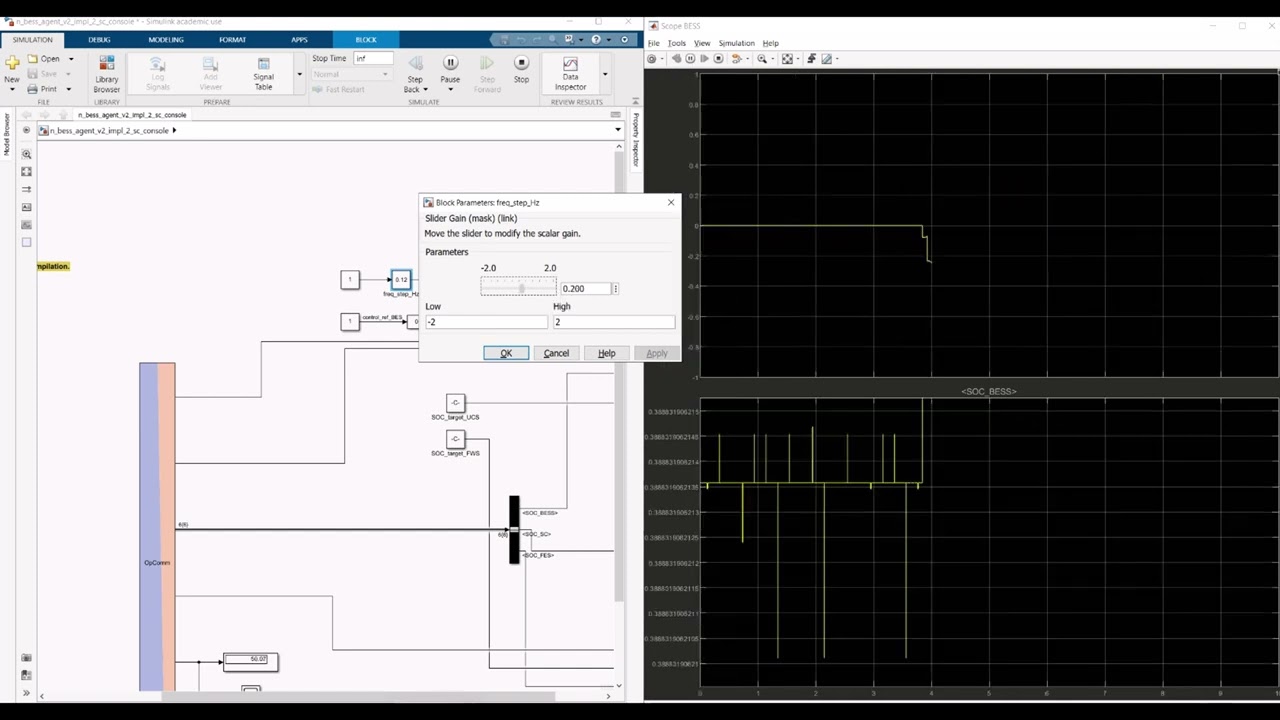
Task: Open the Scope Simulation menu
Action: tap(736, 43)
